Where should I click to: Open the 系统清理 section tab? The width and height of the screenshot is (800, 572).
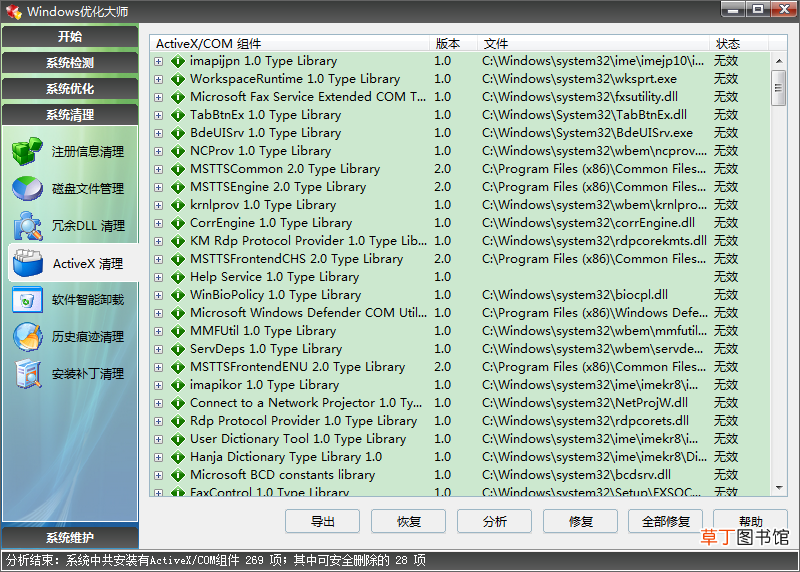70,115
